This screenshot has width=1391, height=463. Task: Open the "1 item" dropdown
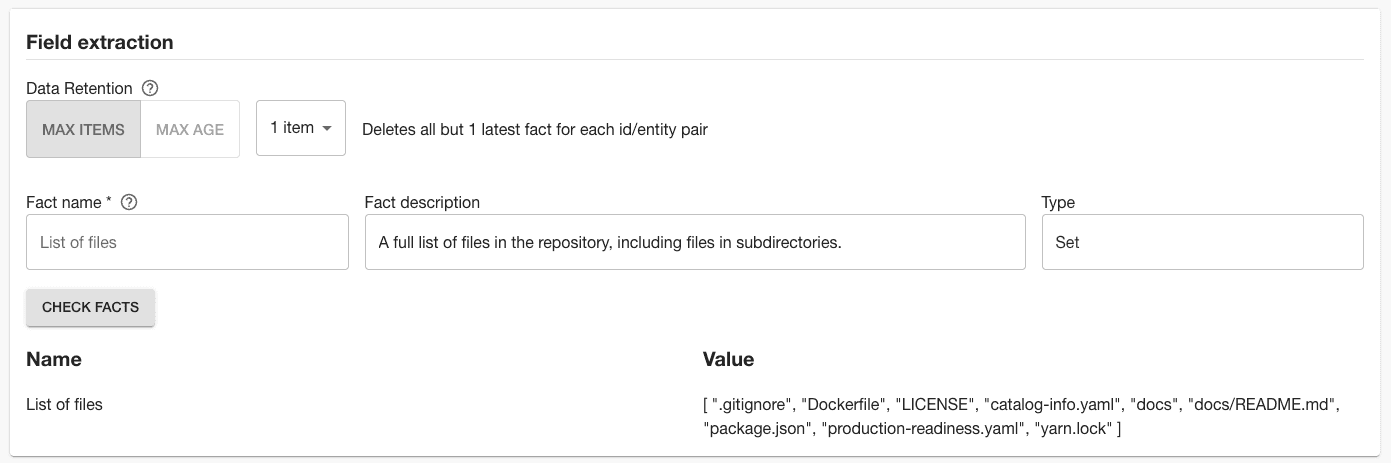301,128
